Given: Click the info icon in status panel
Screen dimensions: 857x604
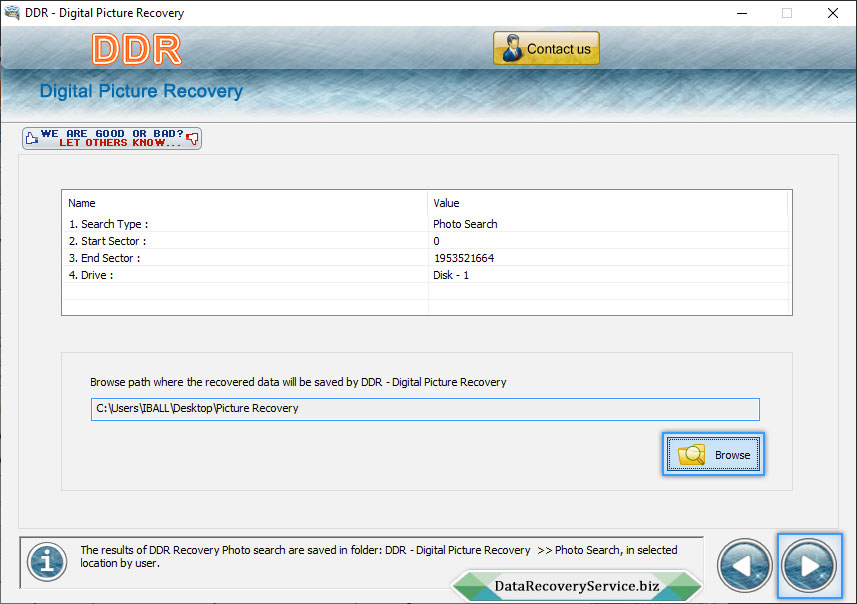Looking at the screenshot, I should point(47,562).
